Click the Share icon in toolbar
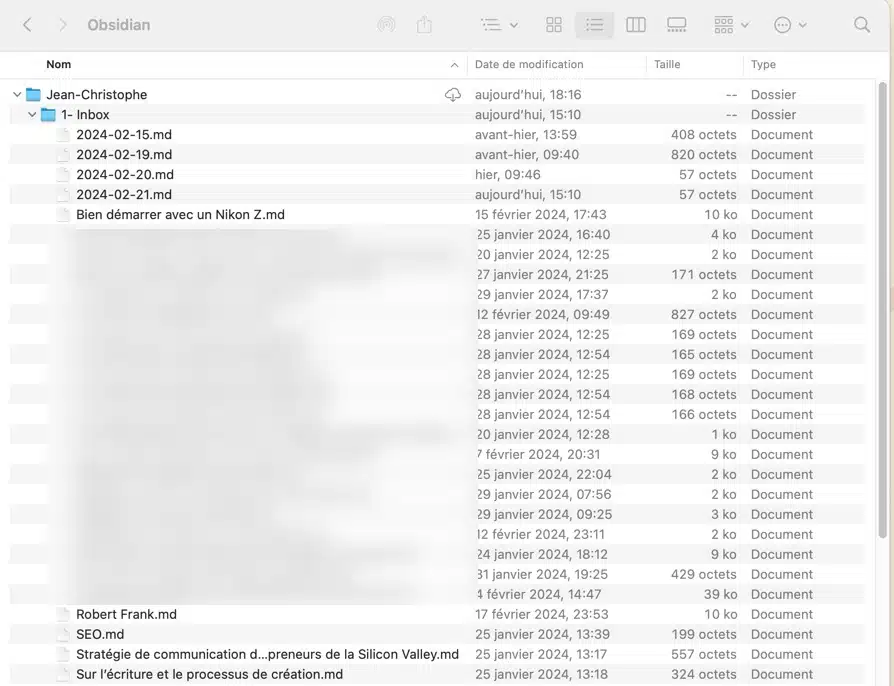894x686 pixels. pos(424,25)
